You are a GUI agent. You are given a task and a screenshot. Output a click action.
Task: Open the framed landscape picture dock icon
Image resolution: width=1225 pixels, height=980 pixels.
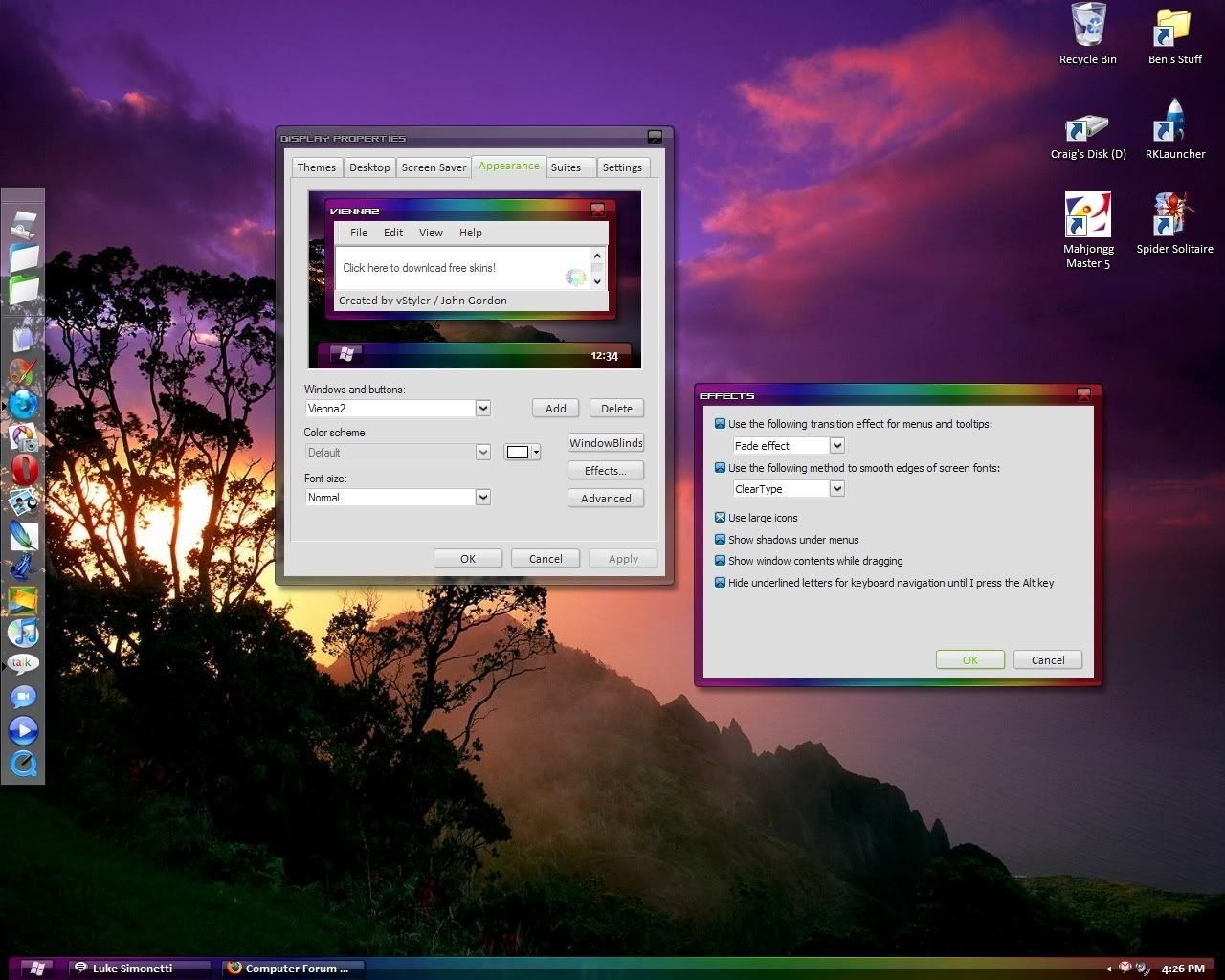(24, 599)
